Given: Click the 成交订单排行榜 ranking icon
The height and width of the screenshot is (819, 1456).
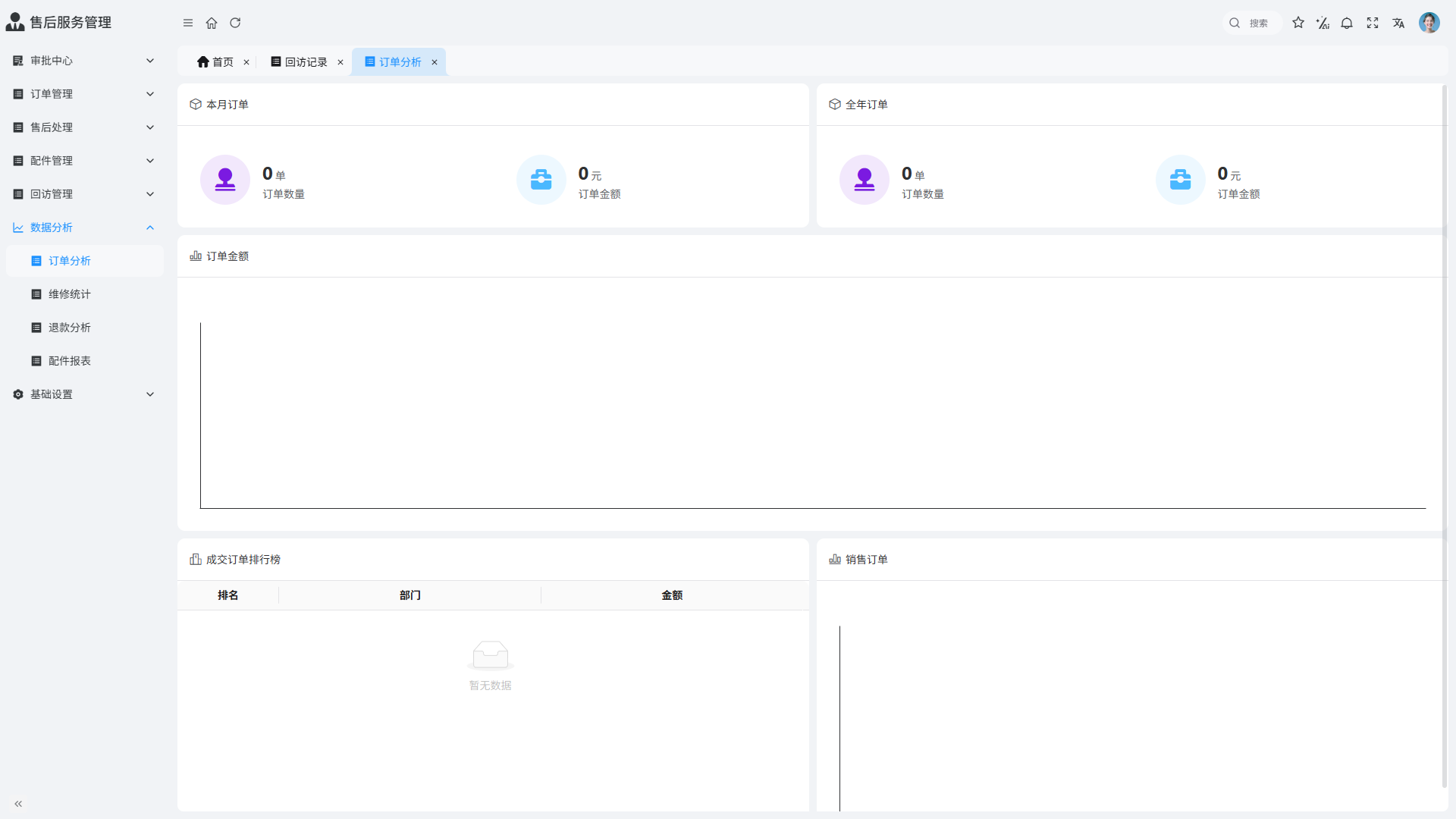Looking at the screenshot, I should point(196,560).
